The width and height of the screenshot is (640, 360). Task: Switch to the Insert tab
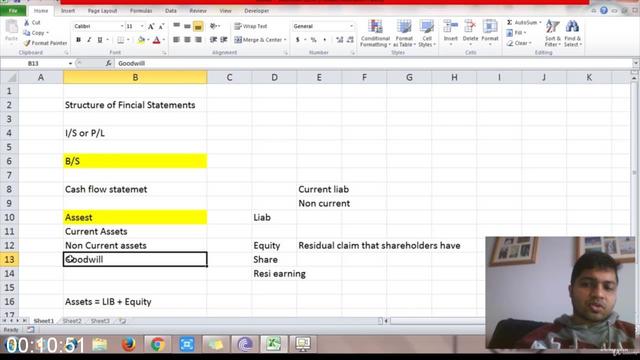[68, 11]
